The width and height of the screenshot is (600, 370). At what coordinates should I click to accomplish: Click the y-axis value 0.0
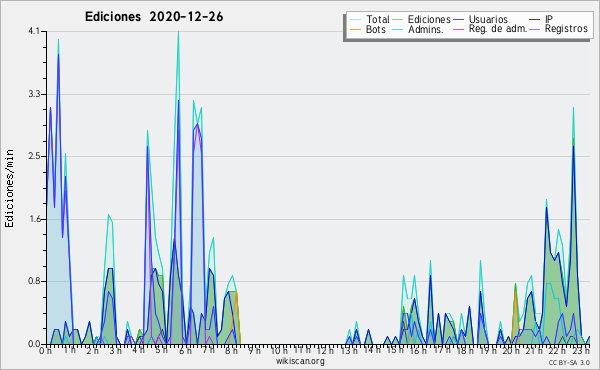tap(34, 344)
